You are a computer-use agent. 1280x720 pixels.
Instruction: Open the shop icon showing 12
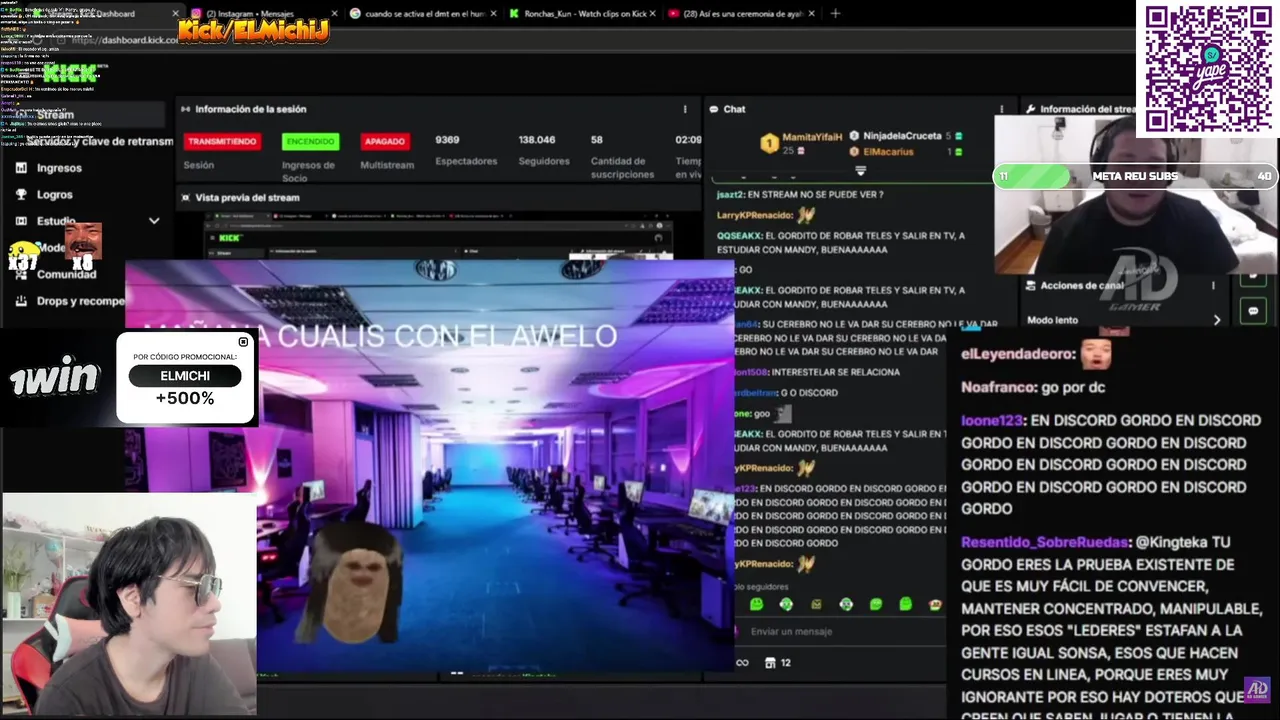[x=778, y=662]
